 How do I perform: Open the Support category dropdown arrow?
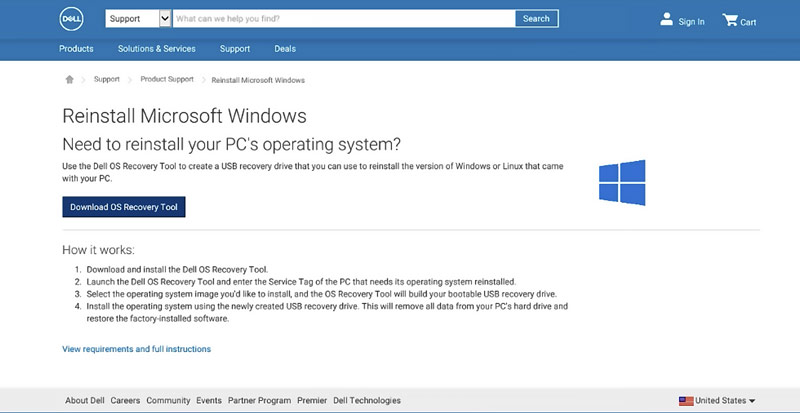pyautogui.click(x=165, y=19)
